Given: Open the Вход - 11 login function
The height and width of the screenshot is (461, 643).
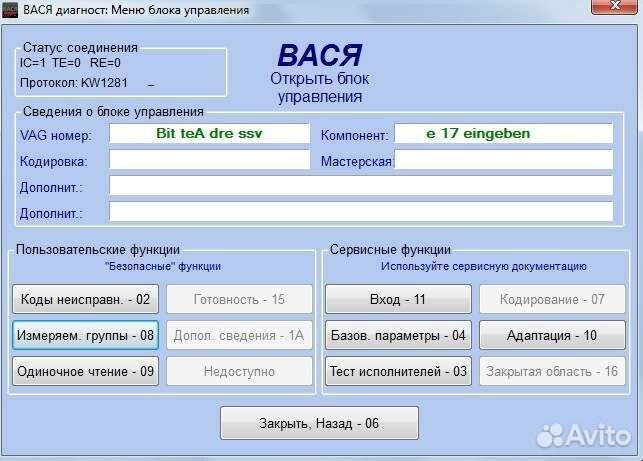Looking at the screenshot, I should (x=398, y=299).
